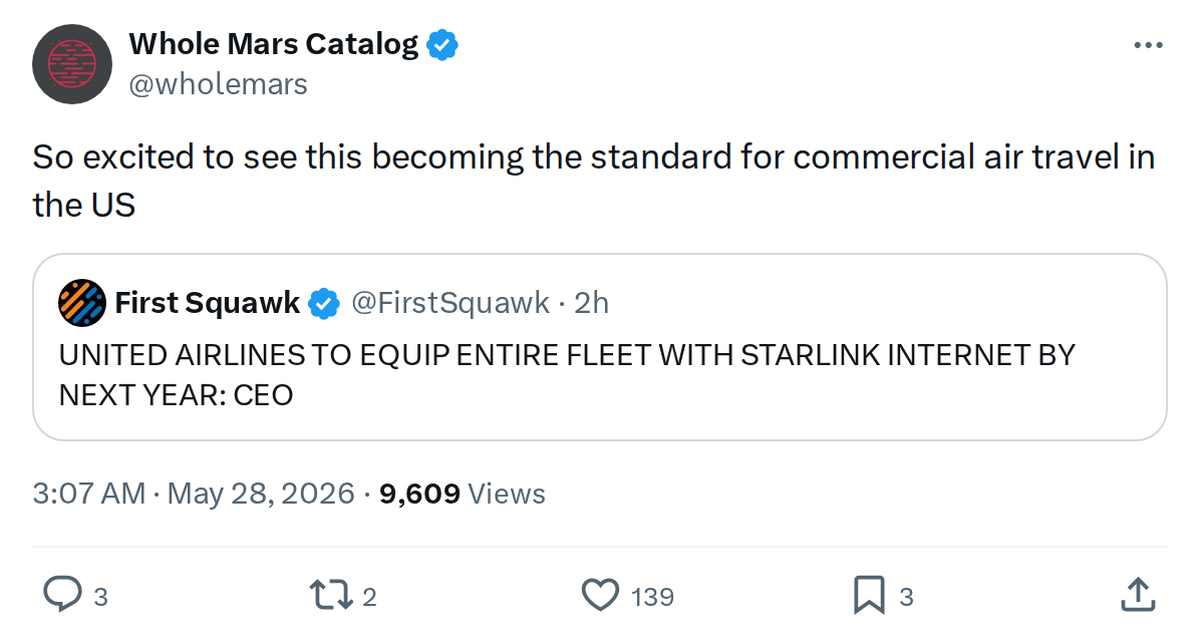Image resolution: width=1200 pixels, height=642 pixels.
Task: Click the blue verified badge beside Whole Mars Catalog
Action: (443, 44)
